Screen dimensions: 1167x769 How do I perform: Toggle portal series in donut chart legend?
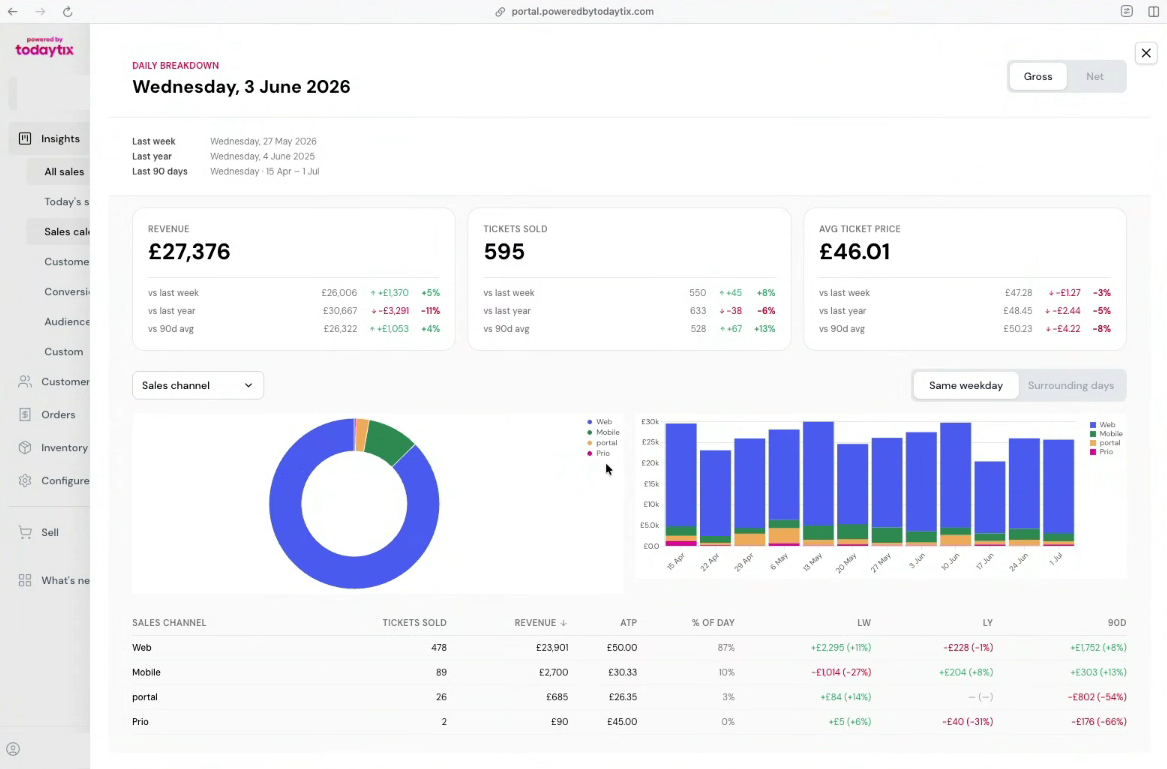(602, 443)
